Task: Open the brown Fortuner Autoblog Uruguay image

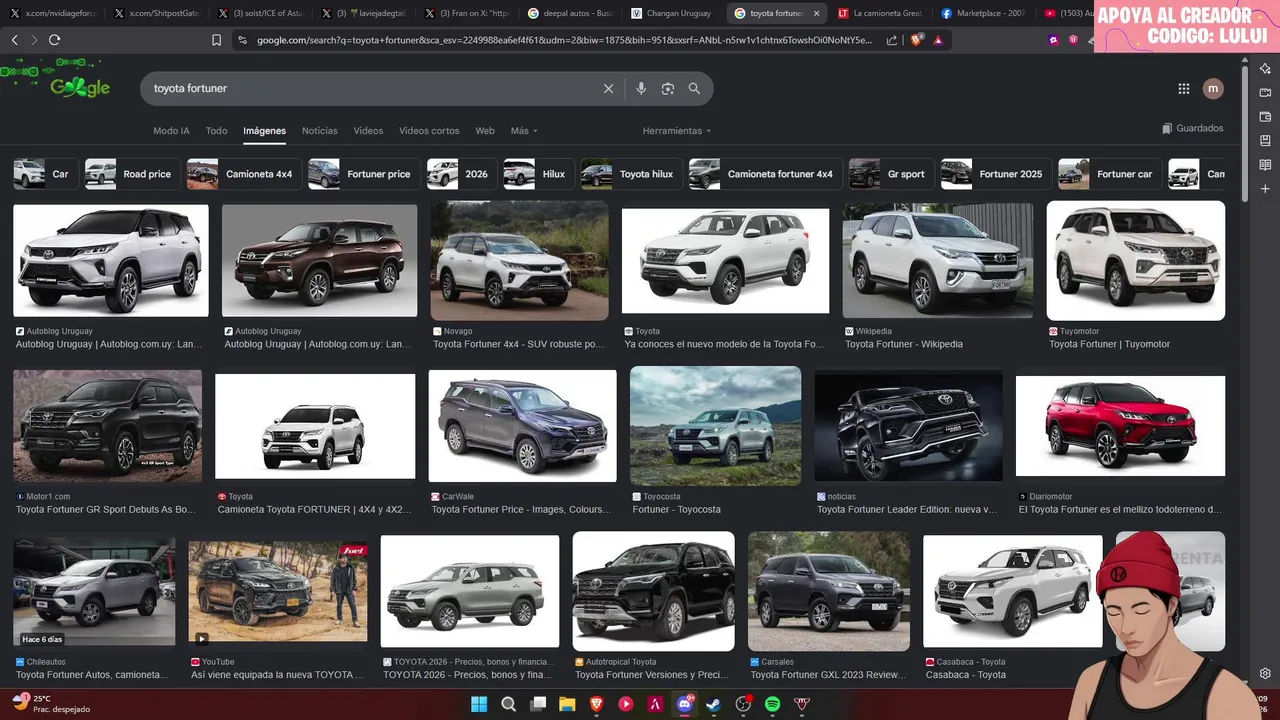Action: click(x=319, y=261)
